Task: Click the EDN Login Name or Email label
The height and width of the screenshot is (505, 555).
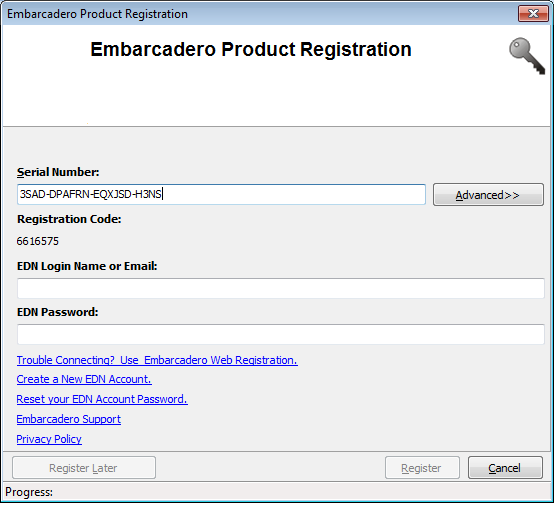Action: (x=87, y=266)
